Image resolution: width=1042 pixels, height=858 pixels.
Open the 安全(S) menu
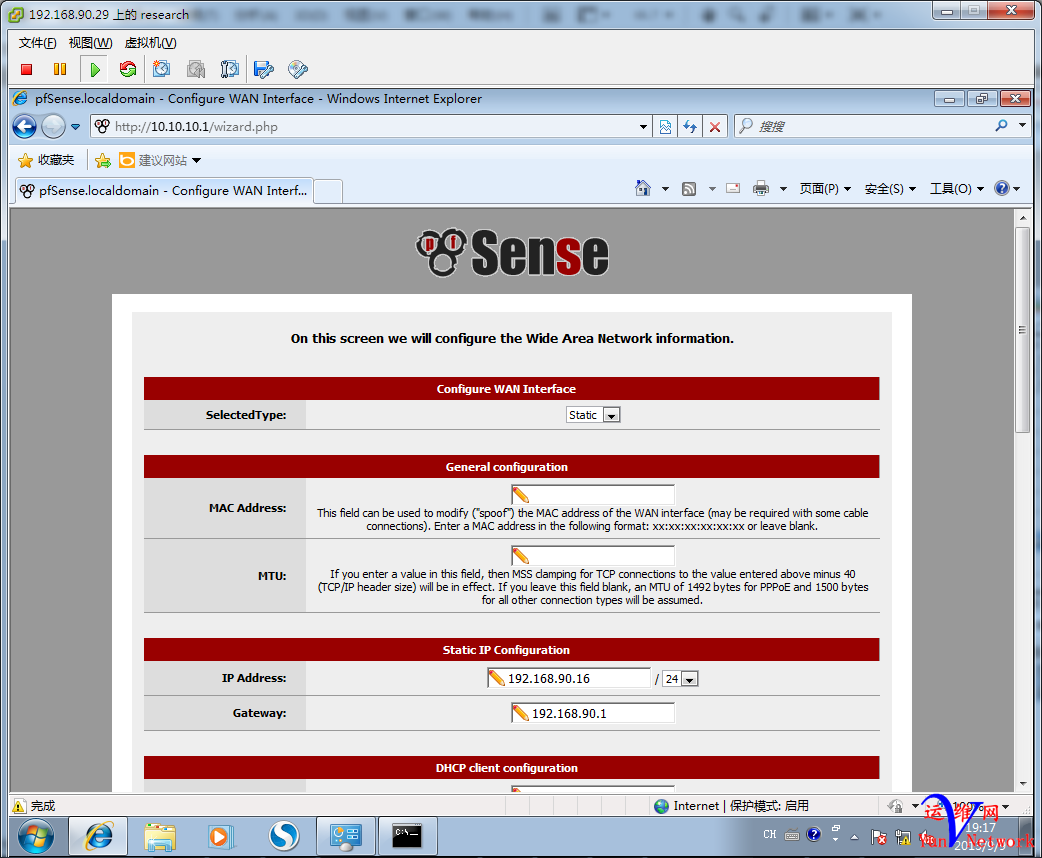click(x=890, y=189)
